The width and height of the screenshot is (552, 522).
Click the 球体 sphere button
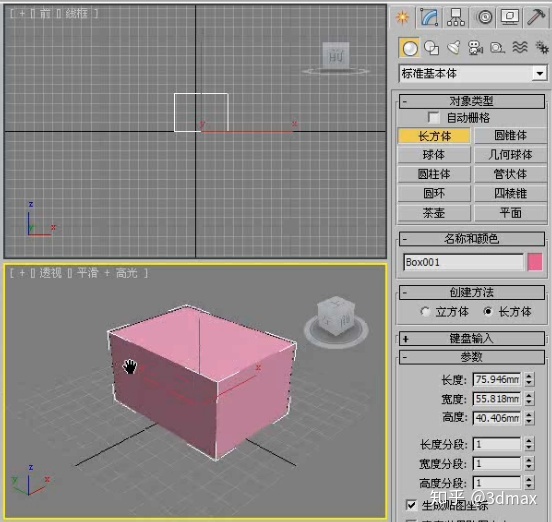[434, 155]
